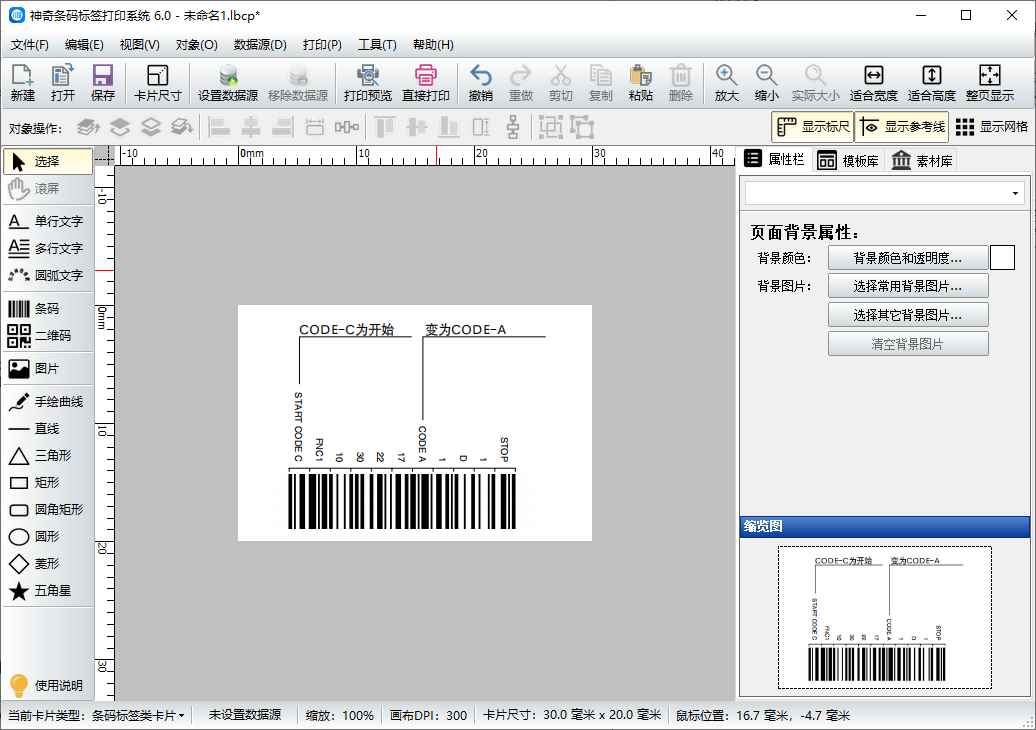Click 卡片尺寸: 30.0 毫米 x 20.0 毫米 status
The height and width of the screenshot is (730, 1036).
pos(572,715)
